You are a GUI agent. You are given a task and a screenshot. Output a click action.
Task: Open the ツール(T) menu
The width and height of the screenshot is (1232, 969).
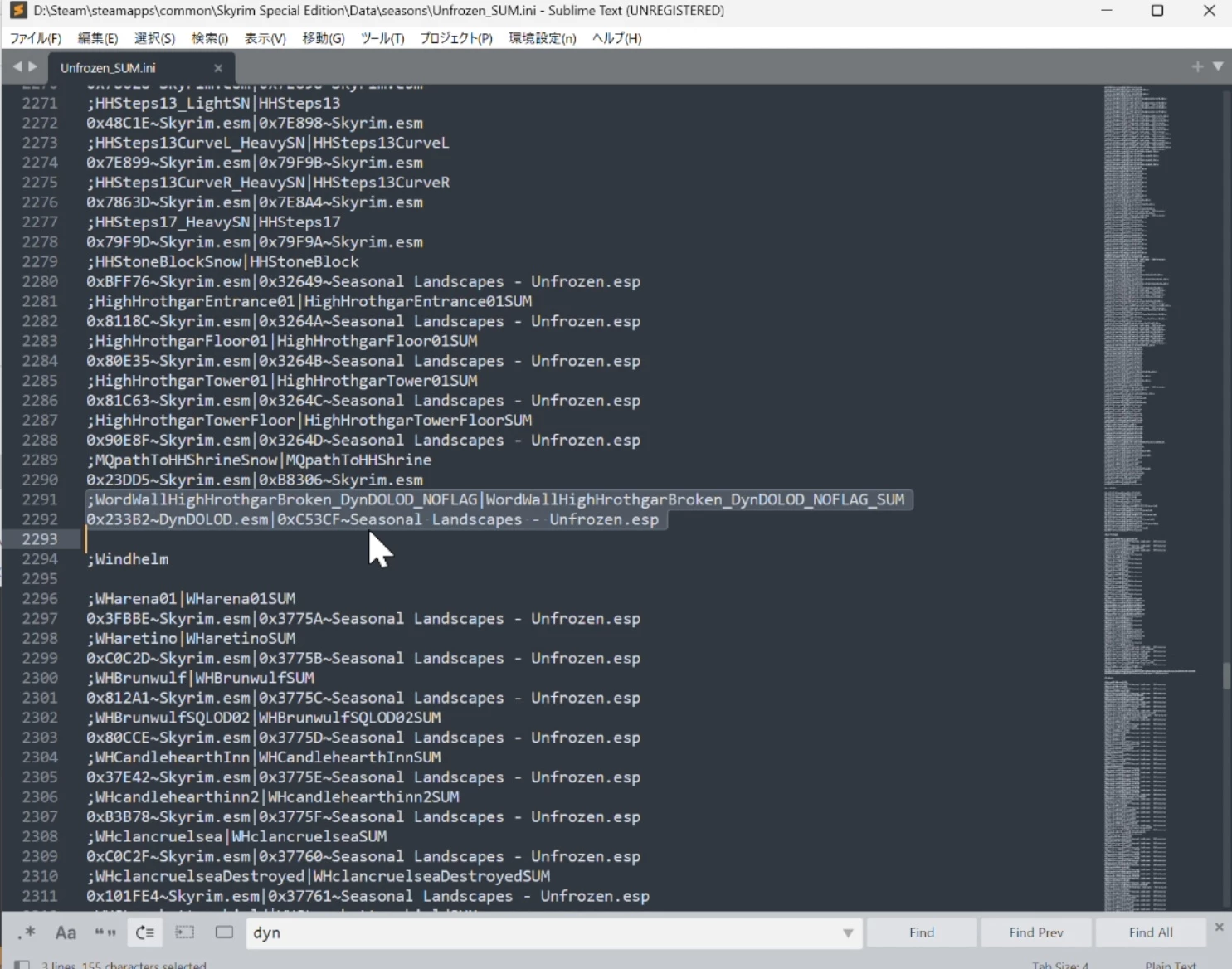pyautogui.click(x=382, y=38)
